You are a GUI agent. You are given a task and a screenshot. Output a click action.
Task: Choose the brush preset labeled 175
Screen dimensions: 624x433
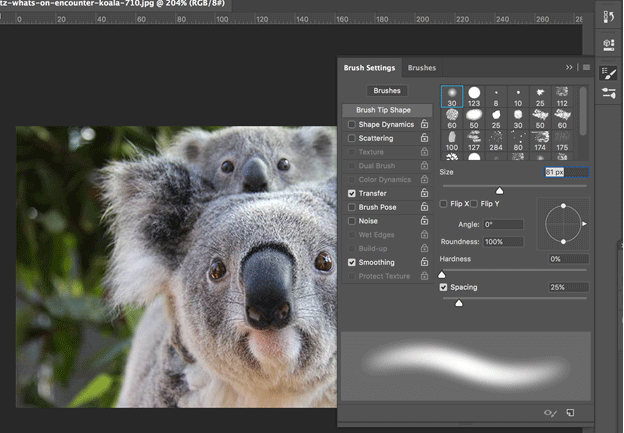(x=562, y=141)
